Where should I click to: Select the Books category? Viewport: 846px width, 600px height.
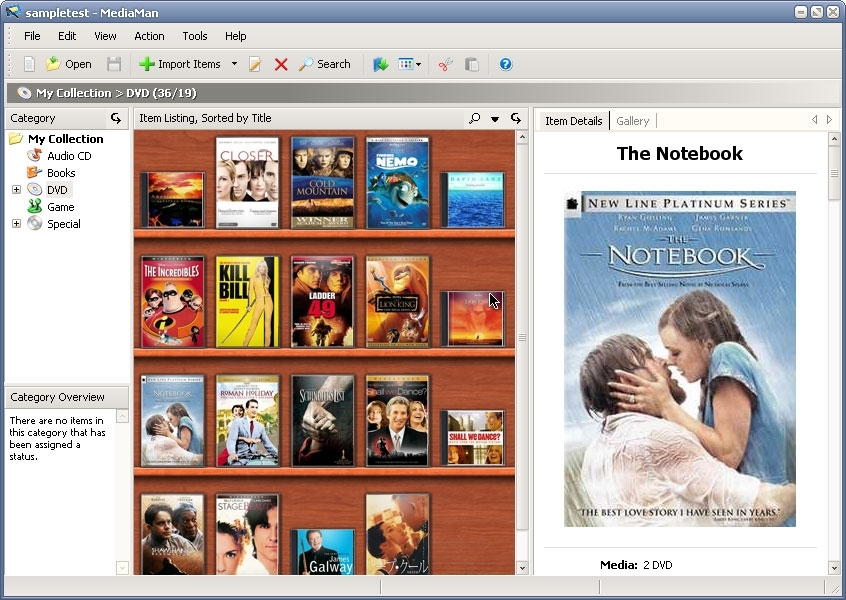[61, 173]
